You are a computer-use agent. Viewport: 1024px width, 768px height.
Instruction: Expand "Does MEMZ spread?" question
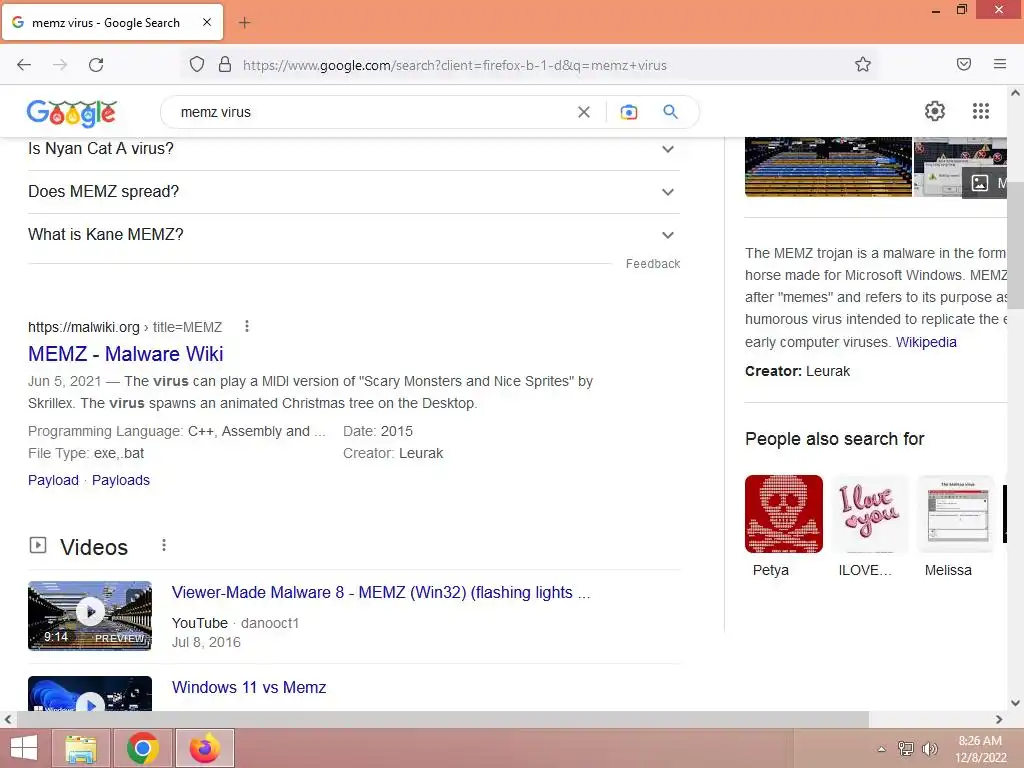tap(353, 192)
